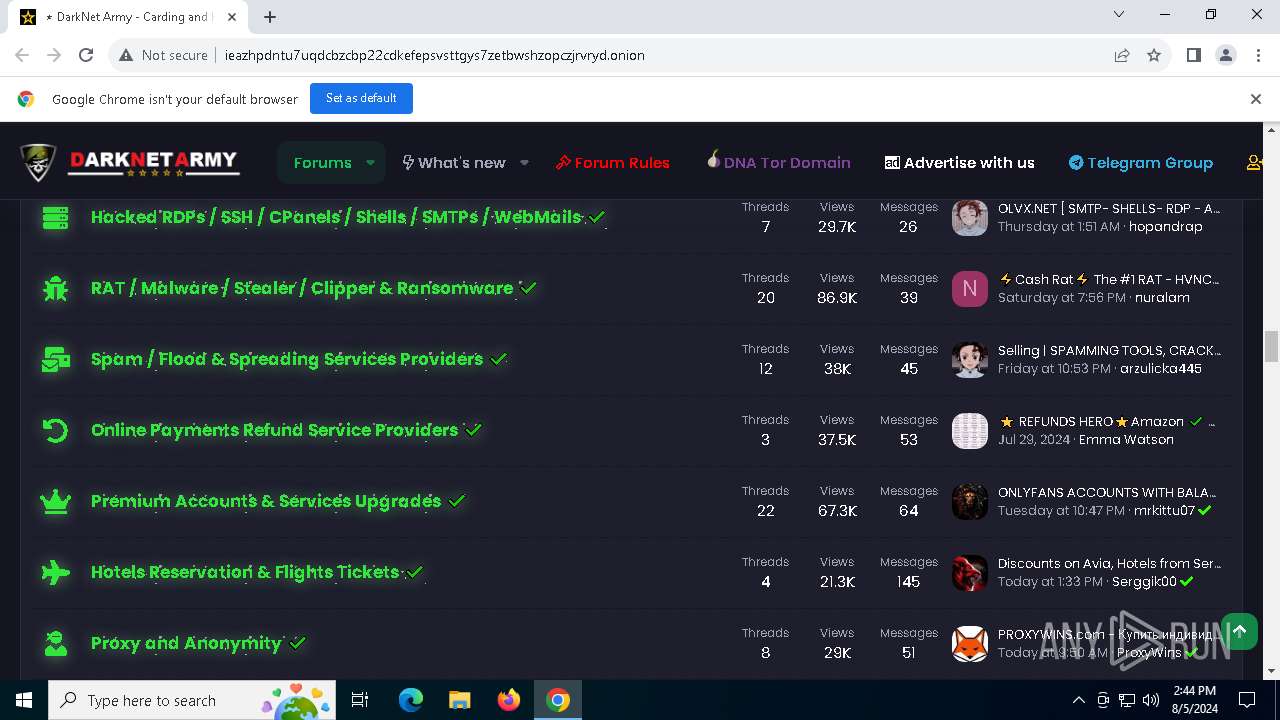Screen dimensions: 1280x720
Task: Open the Forum Rules menu item
Action: click(612, 163)
